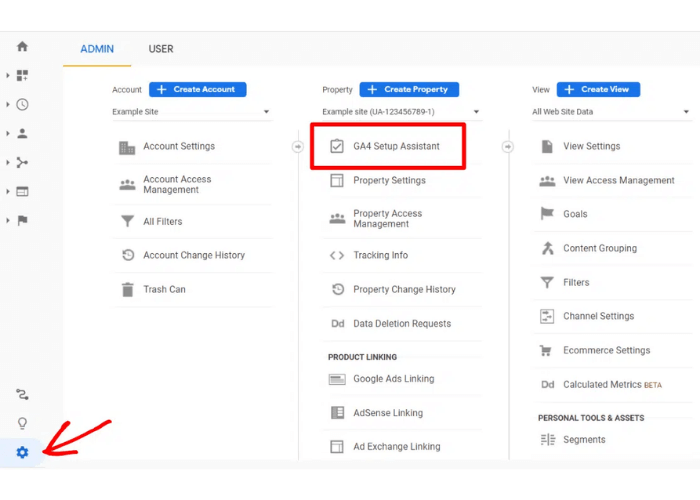Click the Segments icon

coord(548,440)
